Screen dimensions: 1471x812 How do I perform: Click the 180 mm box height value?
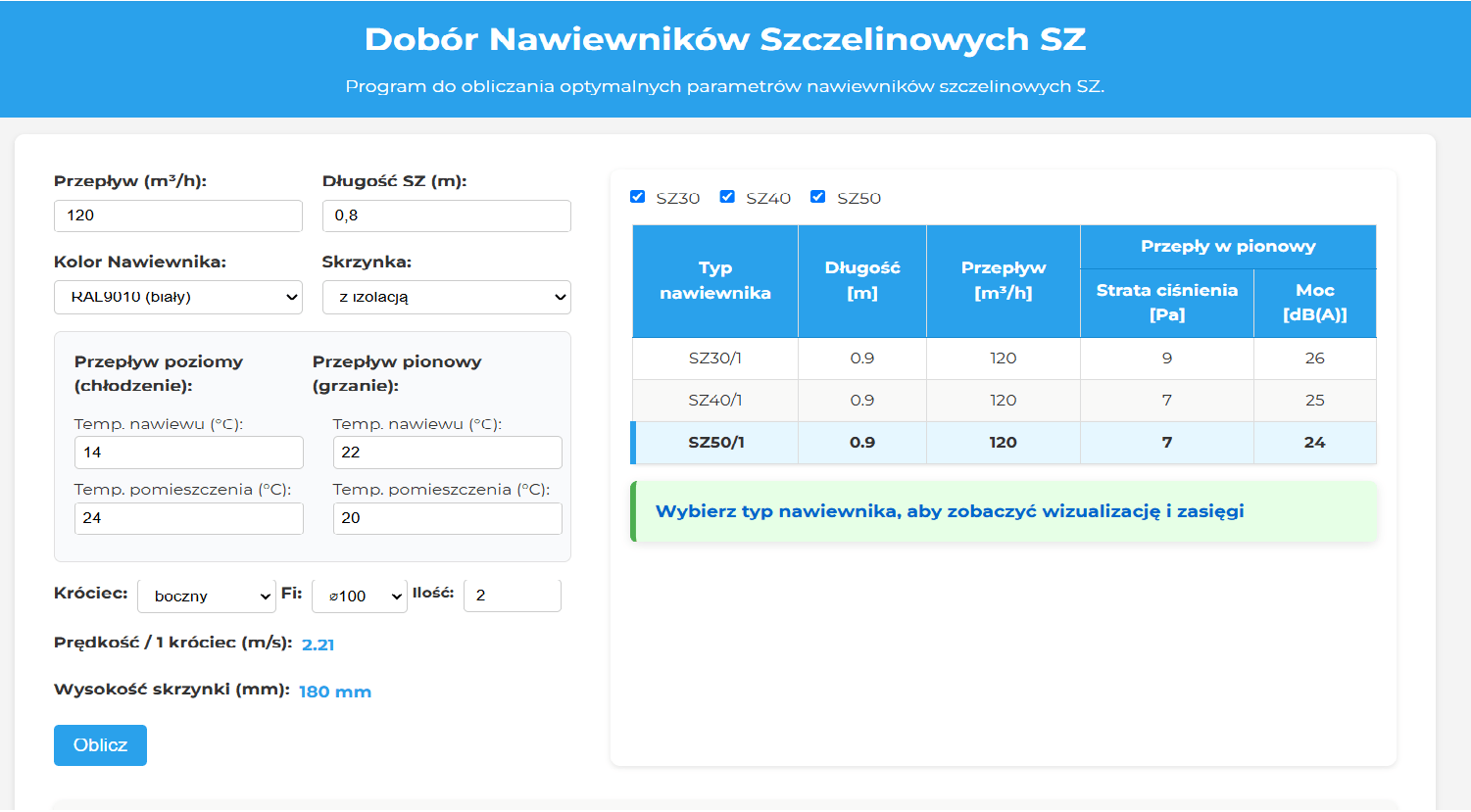click(x=335, y=692)
